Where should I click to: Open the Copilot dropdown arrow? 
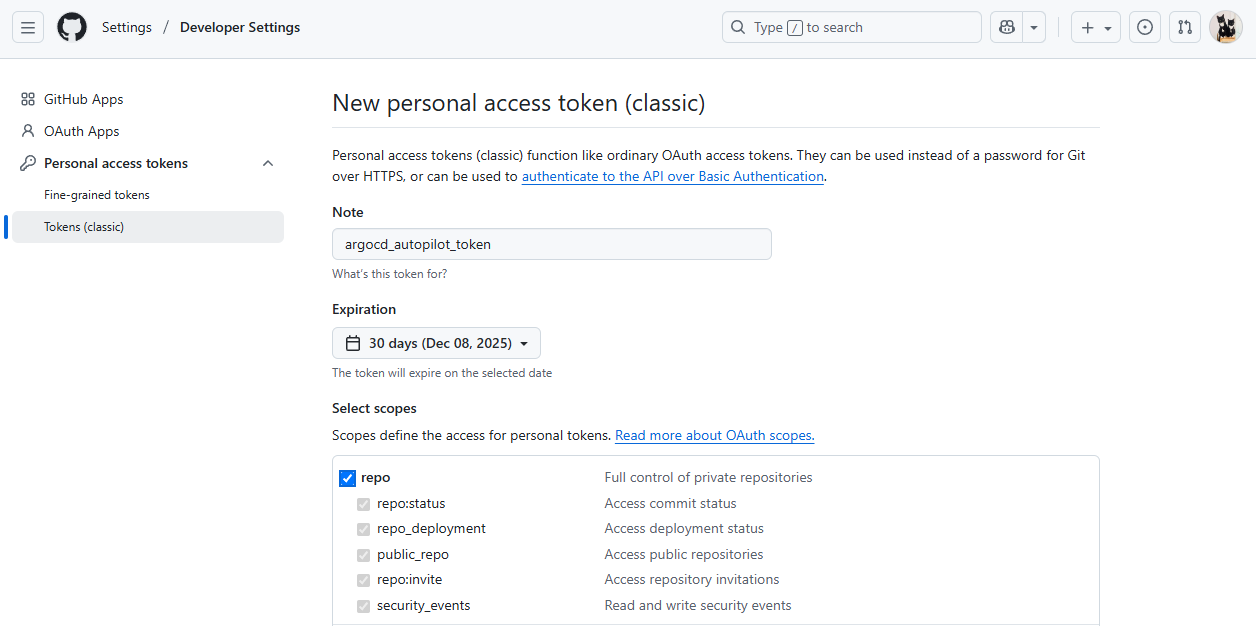1034,28
